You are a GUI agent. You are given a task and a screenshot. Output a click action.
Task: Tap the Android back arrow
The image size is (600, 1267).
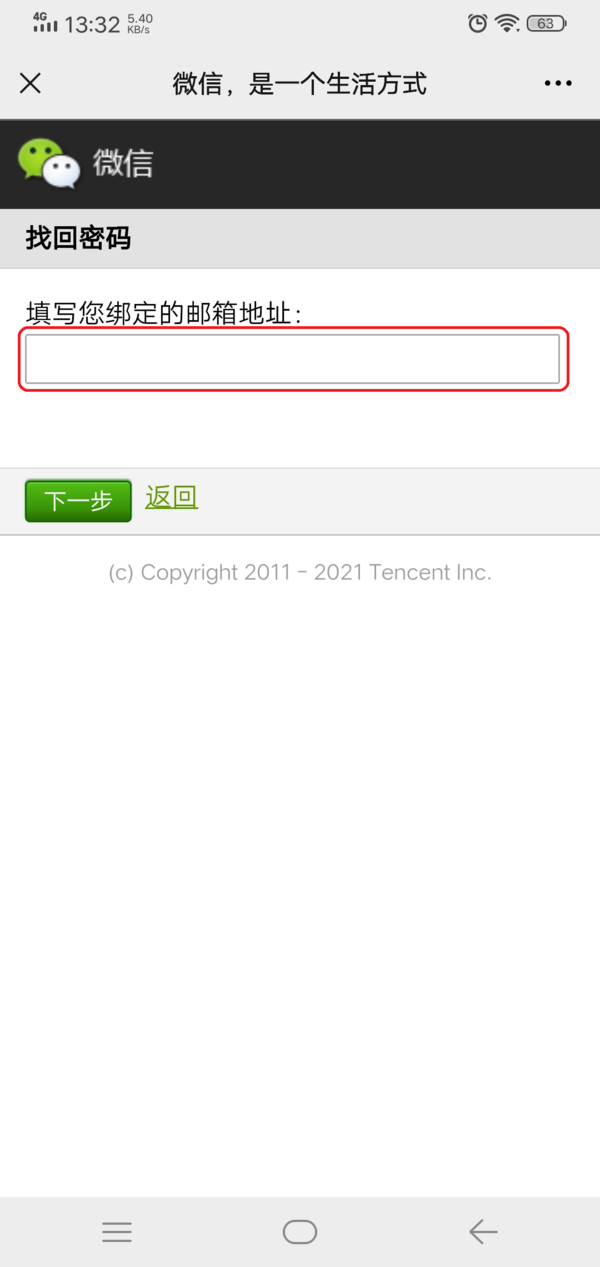483,1232
